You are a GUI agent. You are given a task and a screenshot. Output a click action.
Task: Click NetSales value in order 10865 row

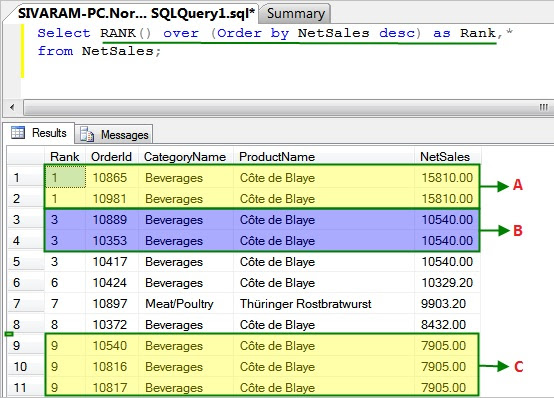pyautogui.click(x=447, y=177)
